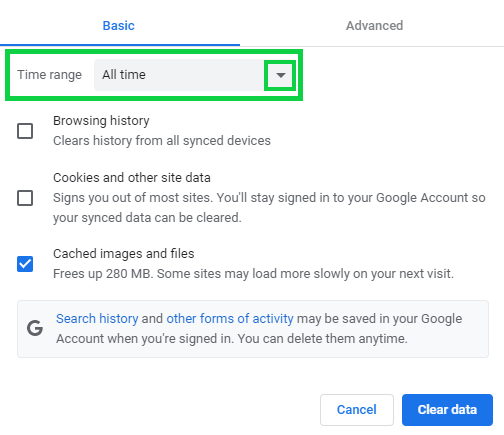Click the Google G logo icon
This screenshot has width=504, height=435.
35,328
